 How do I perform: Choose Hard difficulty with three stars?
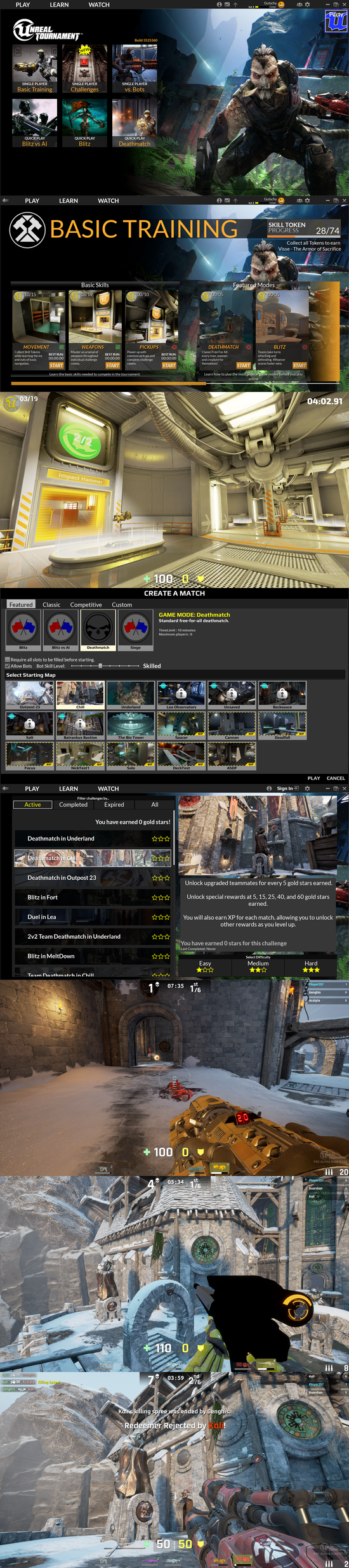point(311,966)
